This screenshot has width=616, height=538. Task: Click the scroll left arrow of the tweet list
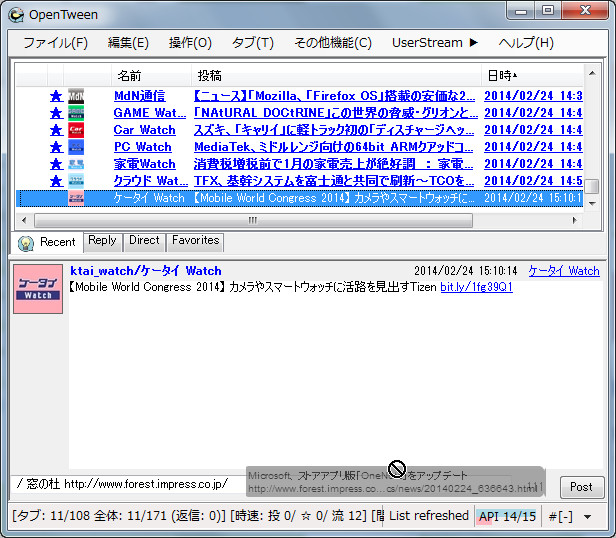pos(24,220)
